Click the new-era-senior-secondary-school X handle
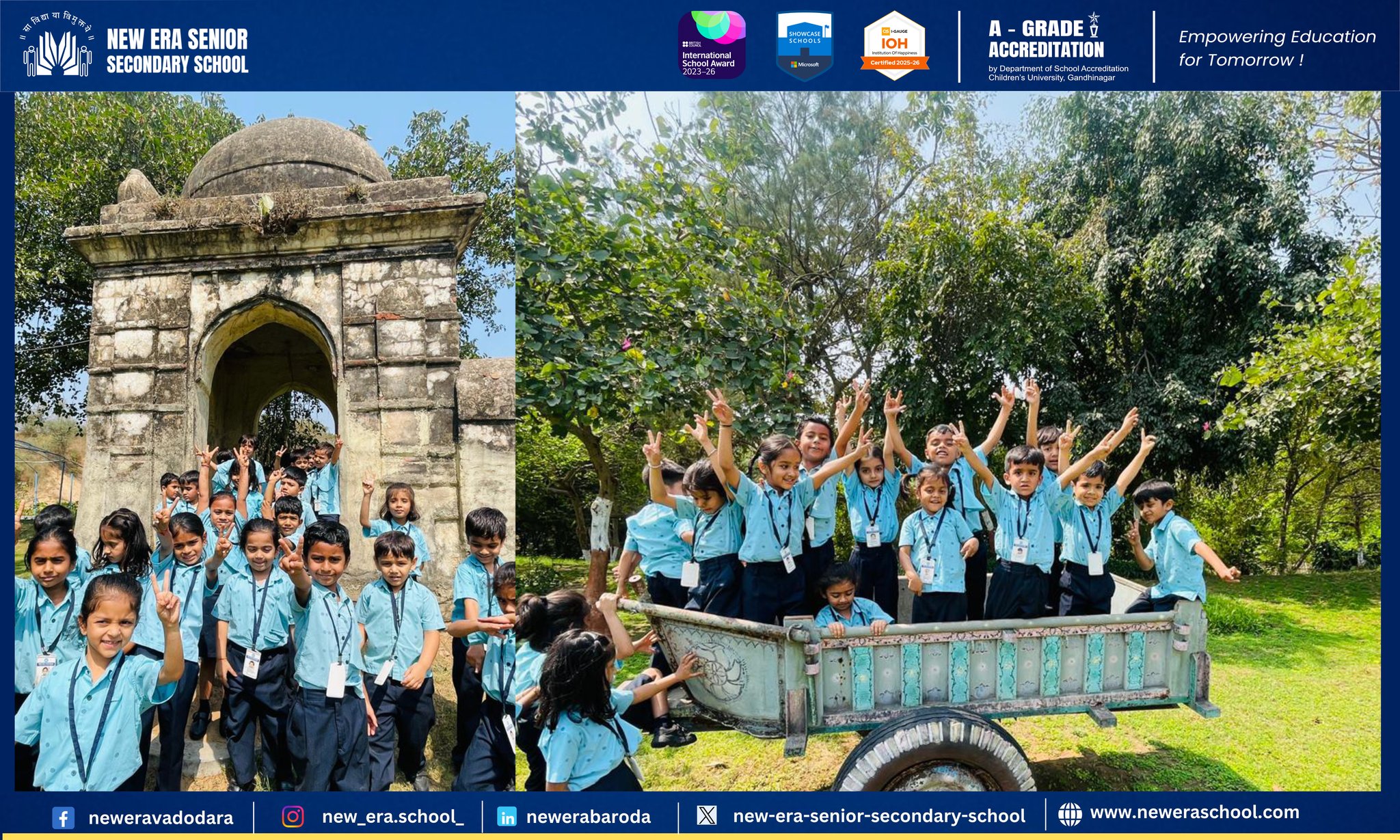 (879, 815)
